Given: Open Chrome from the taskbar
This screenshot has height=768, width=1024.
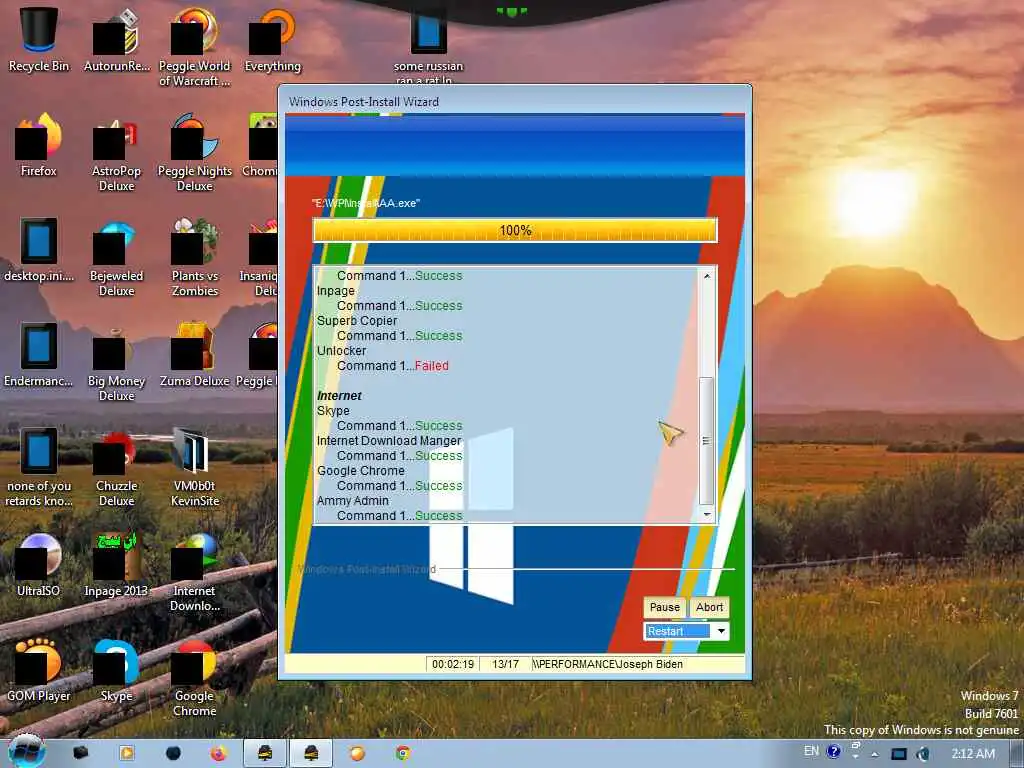Looking at the screenshot, I should [x=404, y=754].
